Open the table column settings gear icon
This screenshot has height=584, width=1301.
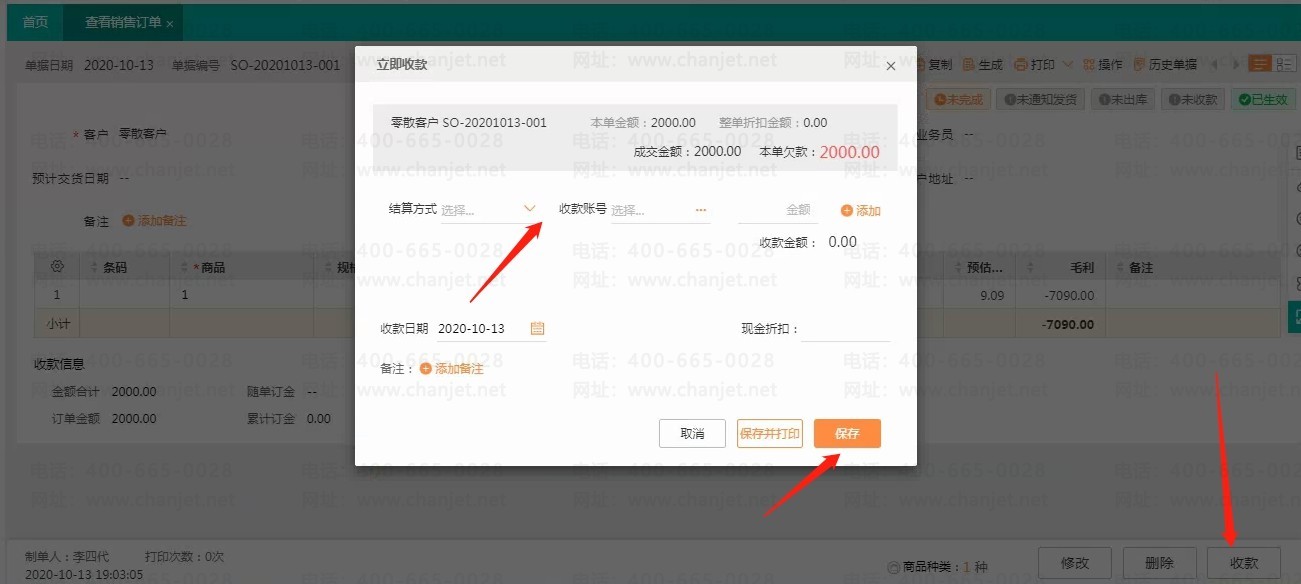pyautogui.click(x=57, y=267)
